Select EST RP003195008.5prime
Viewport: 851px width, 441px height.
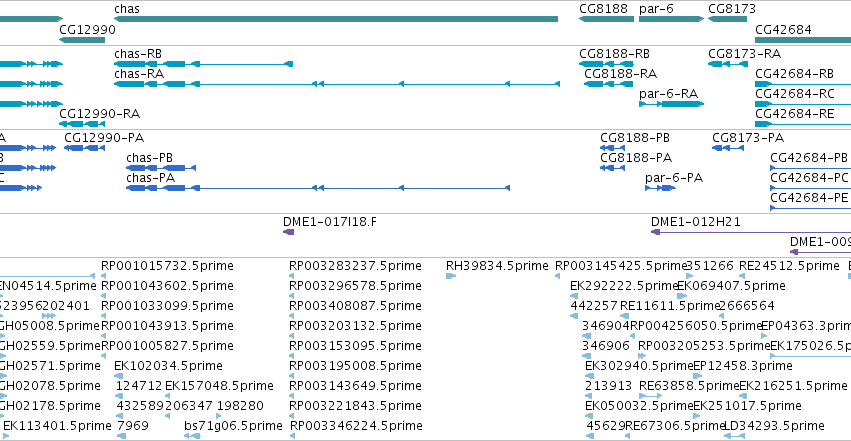coord(355,366)
